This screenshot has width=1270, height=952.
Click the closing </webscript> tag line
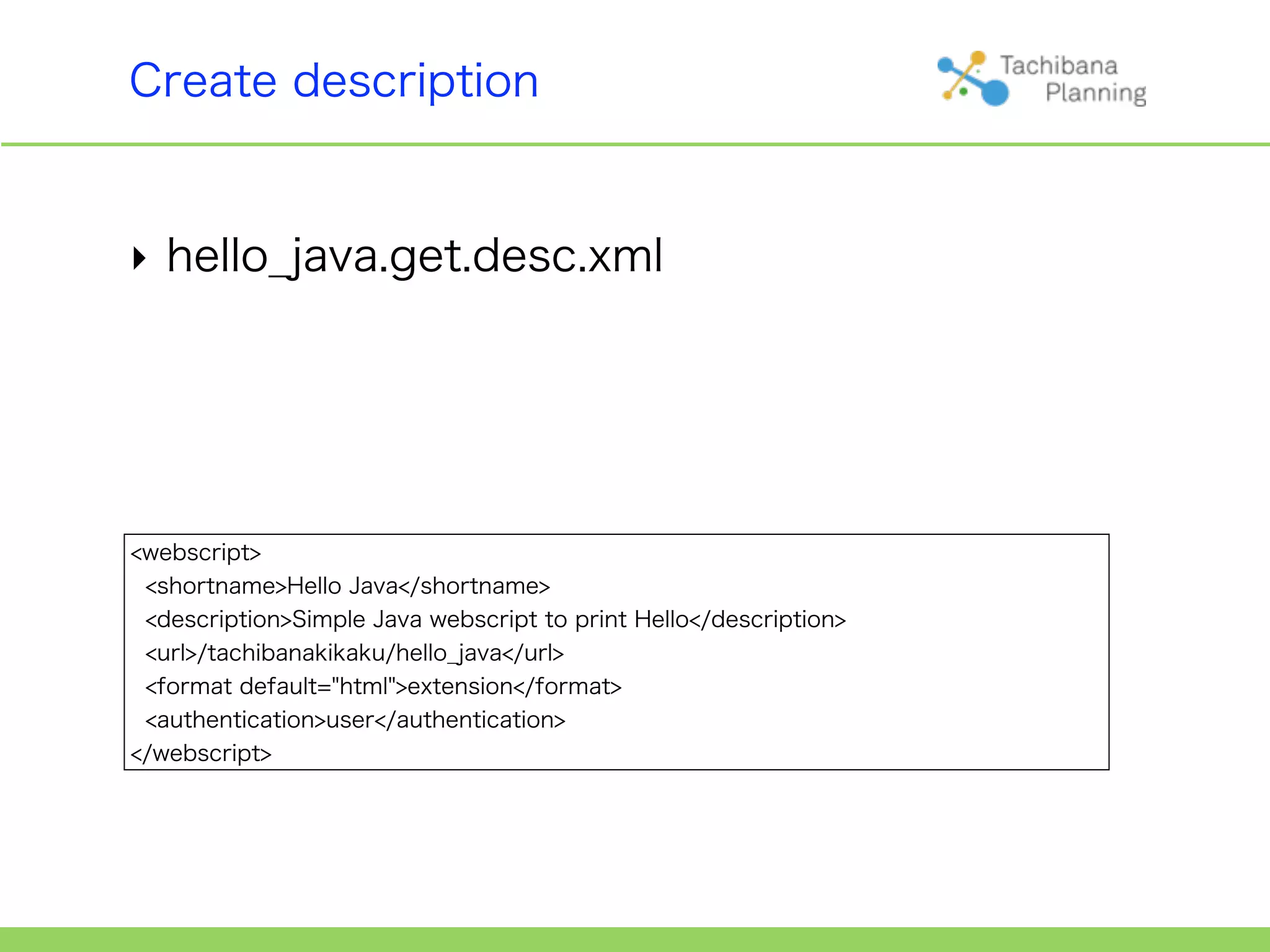pos(201,753)
